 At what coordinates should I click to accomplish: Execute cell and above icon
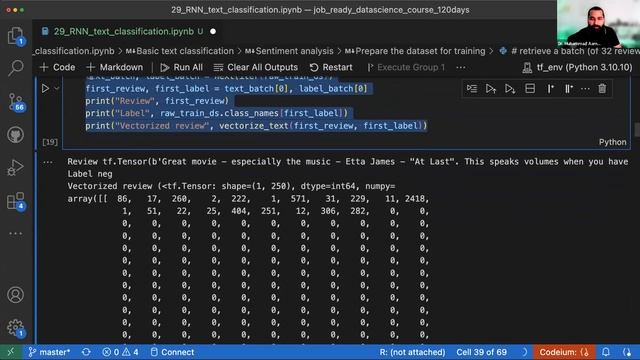tap(491, 89)
